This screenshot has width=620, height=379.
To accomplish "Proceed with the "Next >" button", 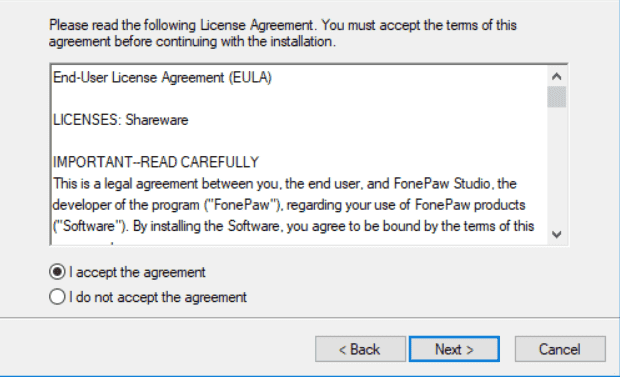I will [x=454, y=349].
